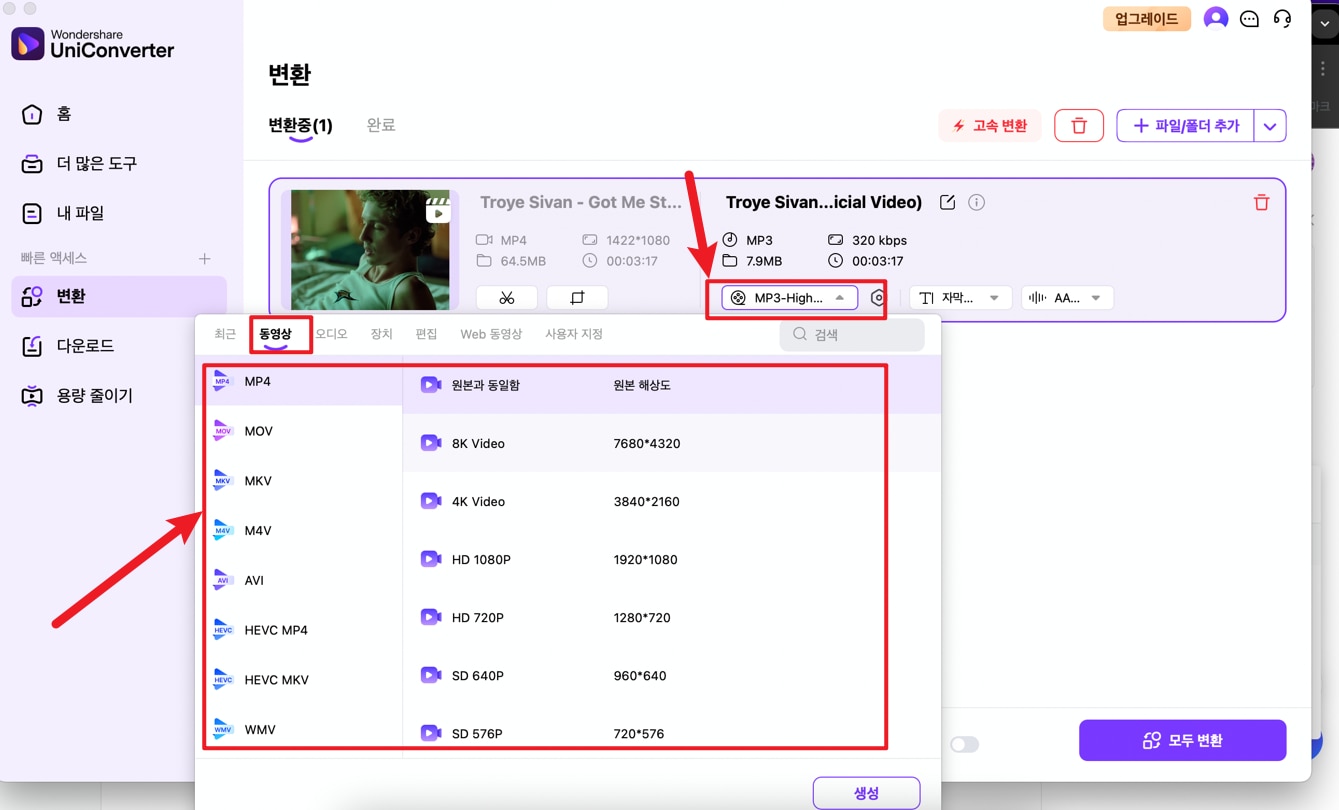Click the 파일/폴더 추가 button

[1186, 126]
